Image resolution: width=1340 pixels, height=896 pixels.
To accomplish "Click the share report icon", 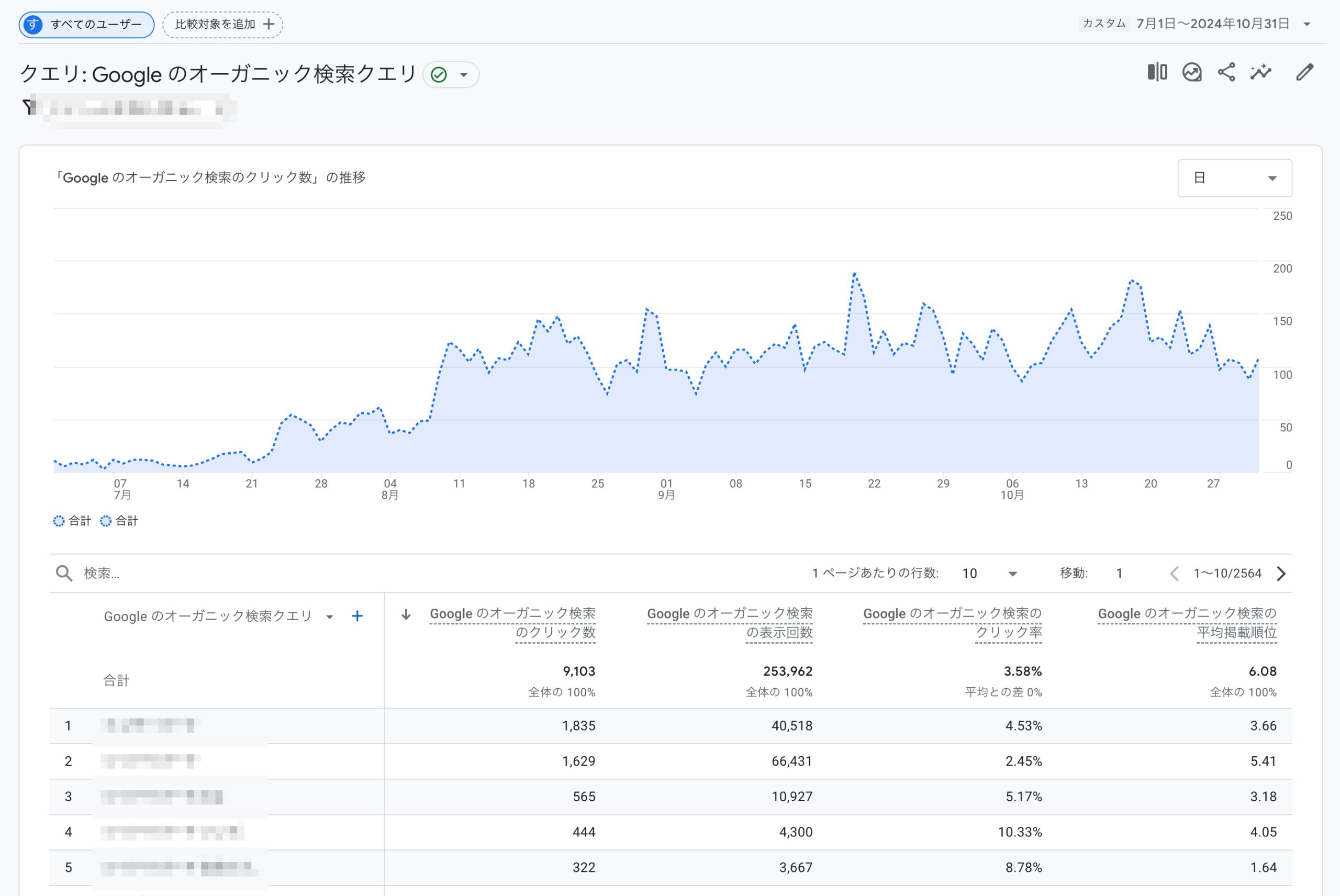I will (x=1226, y=73).
